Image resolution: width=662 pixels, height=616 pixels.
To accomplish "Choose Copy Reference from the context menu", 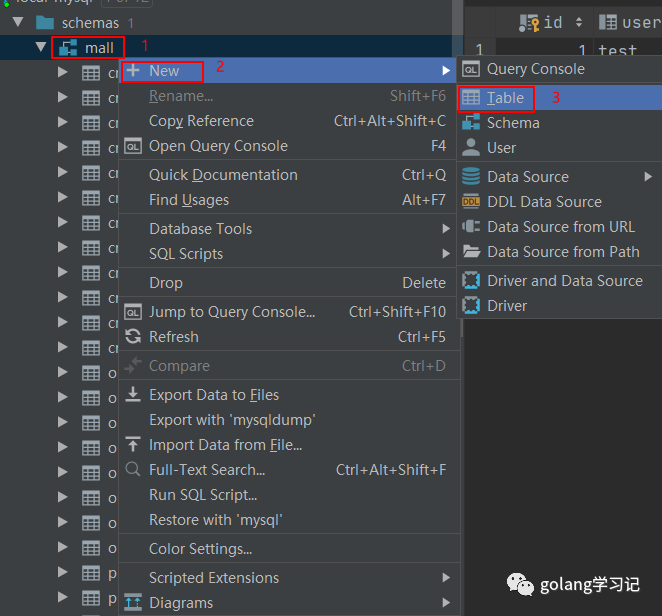I will coord(201,121).
